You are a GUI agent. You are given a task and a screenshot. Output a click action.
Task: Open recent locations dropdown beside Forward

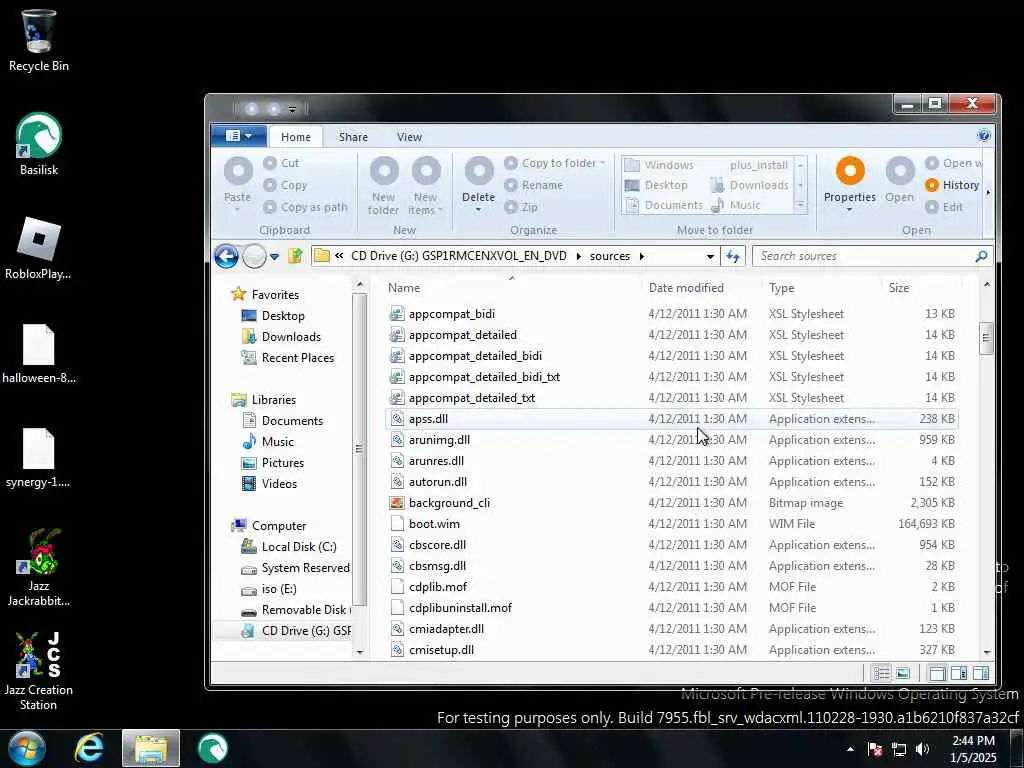pyautogui.click(x=274, y=257)
